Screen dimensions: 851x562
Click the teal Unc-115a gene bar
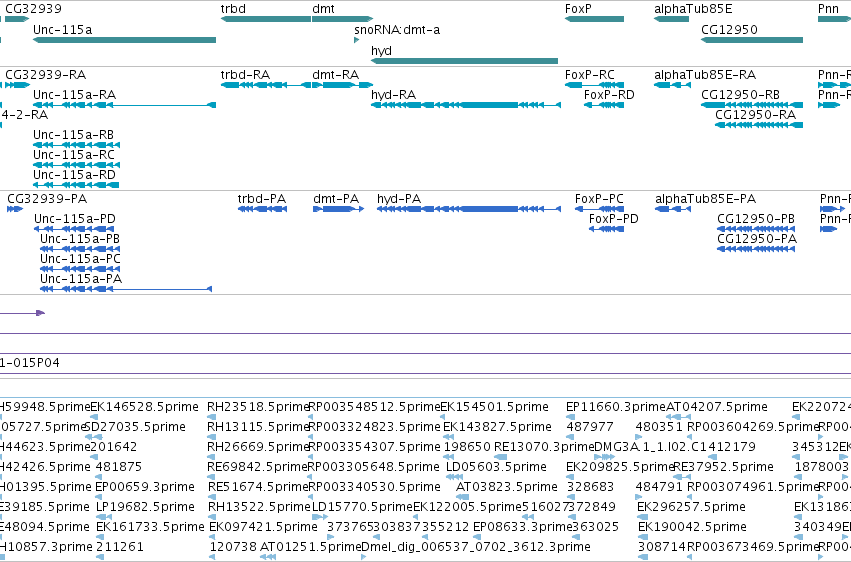tap(125, 40)
